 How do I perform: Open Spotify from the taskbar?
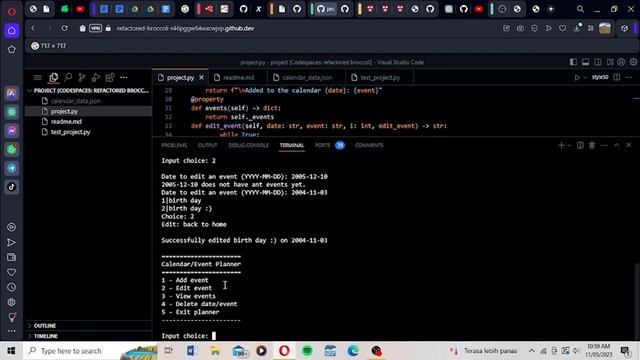click(307, 351)
